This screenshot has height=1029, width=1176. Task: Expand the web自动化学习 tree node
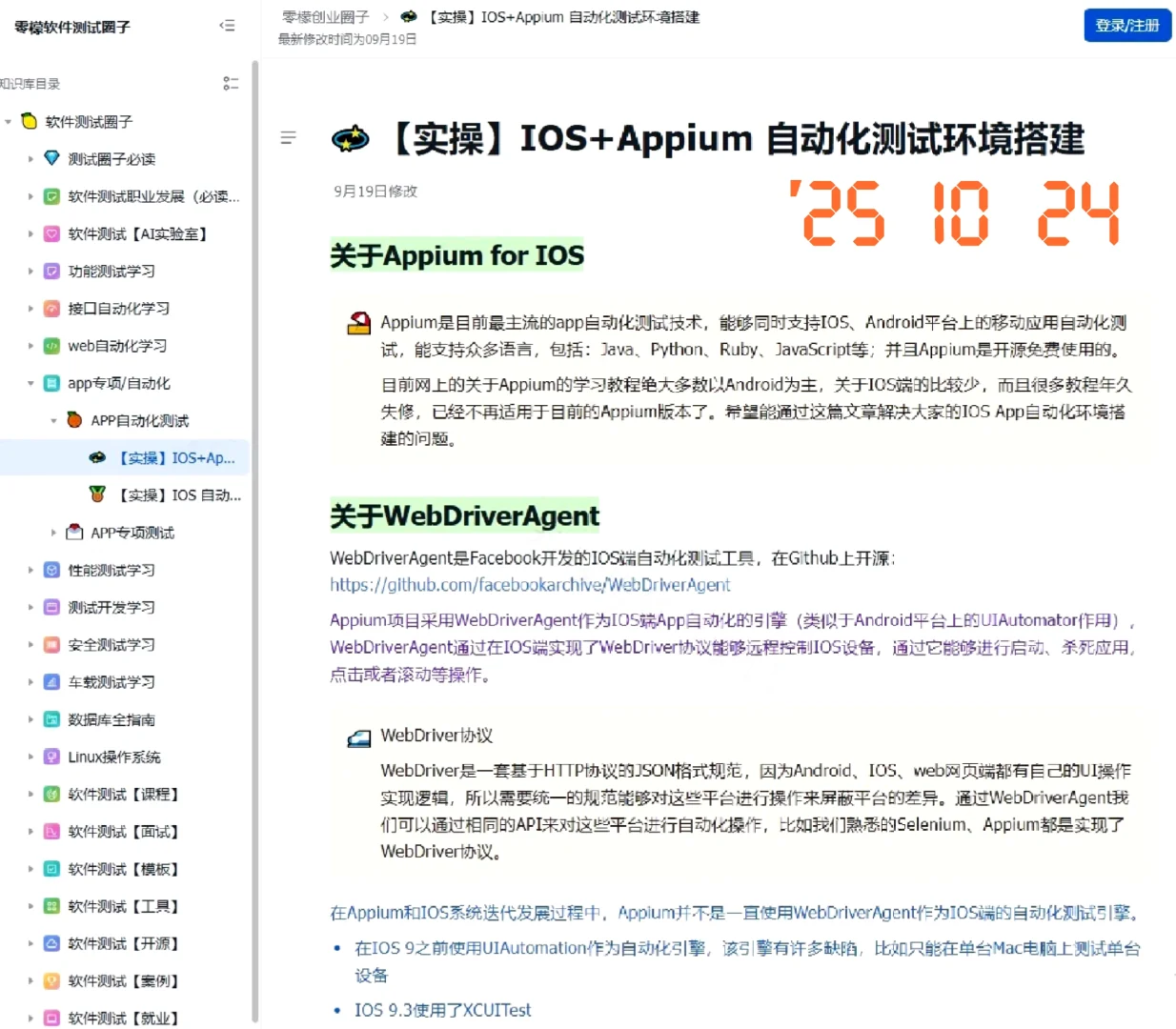30,346
